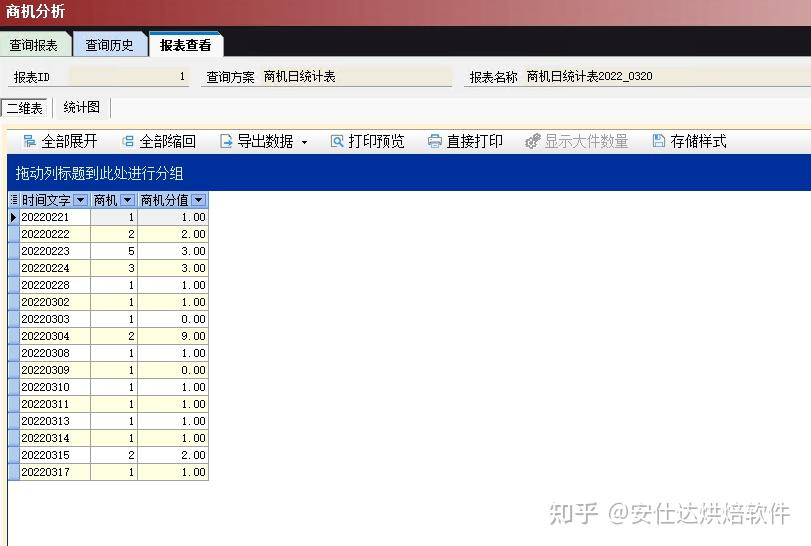Select the cell 20220317
This screenshot has height=546, width=811.
coord(55,472)
